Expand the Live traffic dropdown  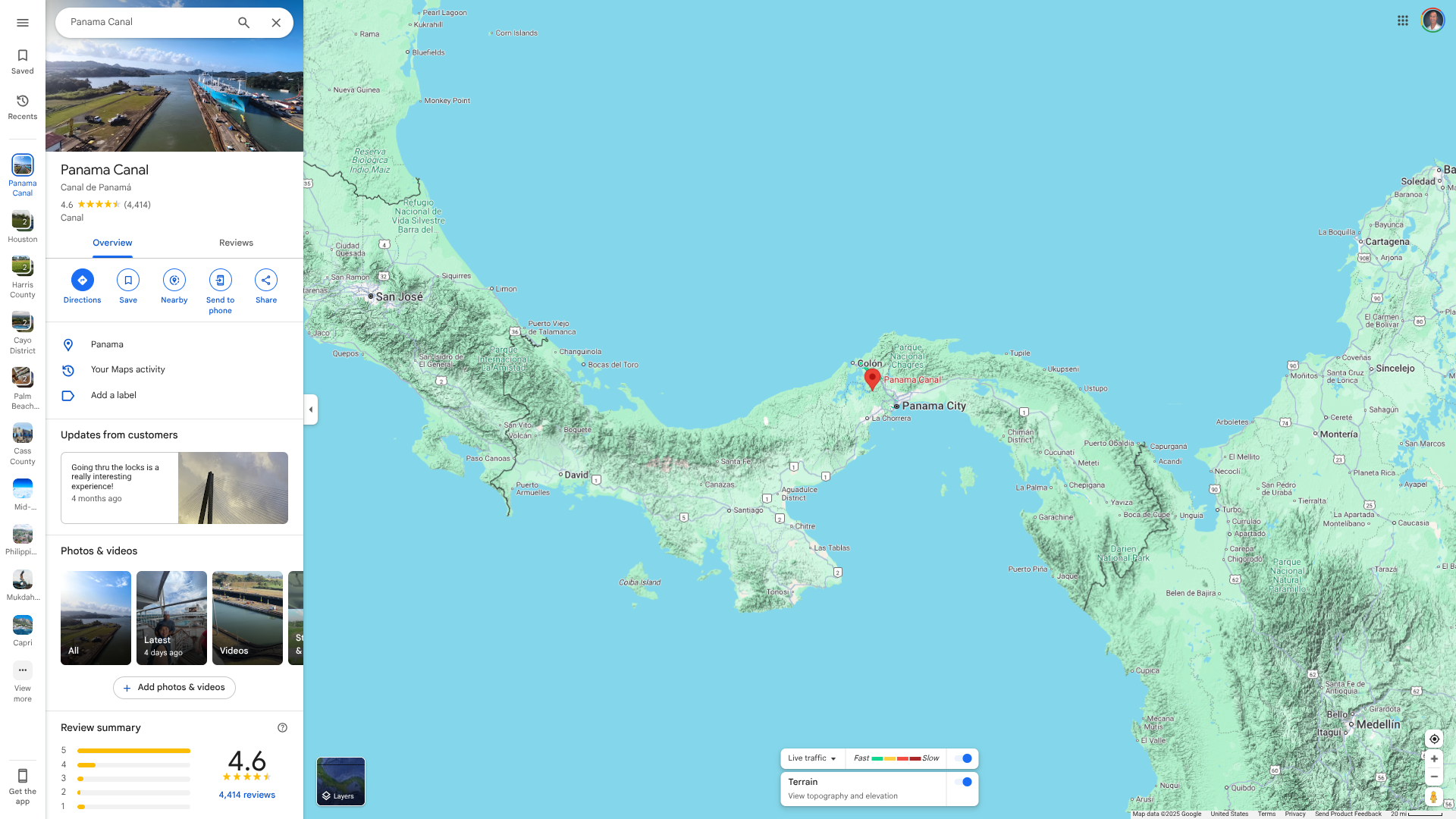coord(812,758)
